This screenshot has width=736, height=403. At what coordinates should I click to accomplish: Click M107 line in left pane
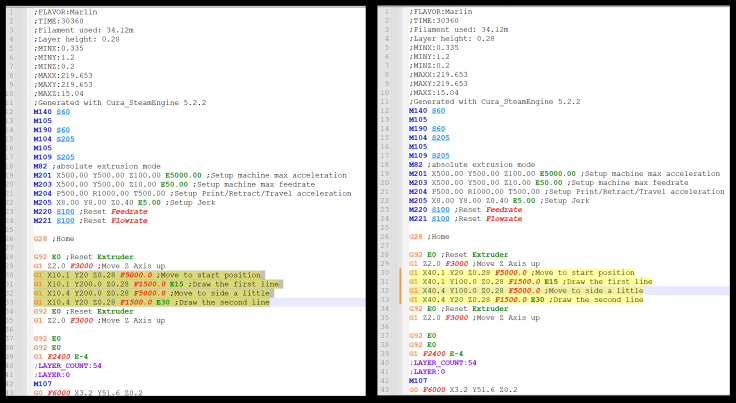(42, 381)
